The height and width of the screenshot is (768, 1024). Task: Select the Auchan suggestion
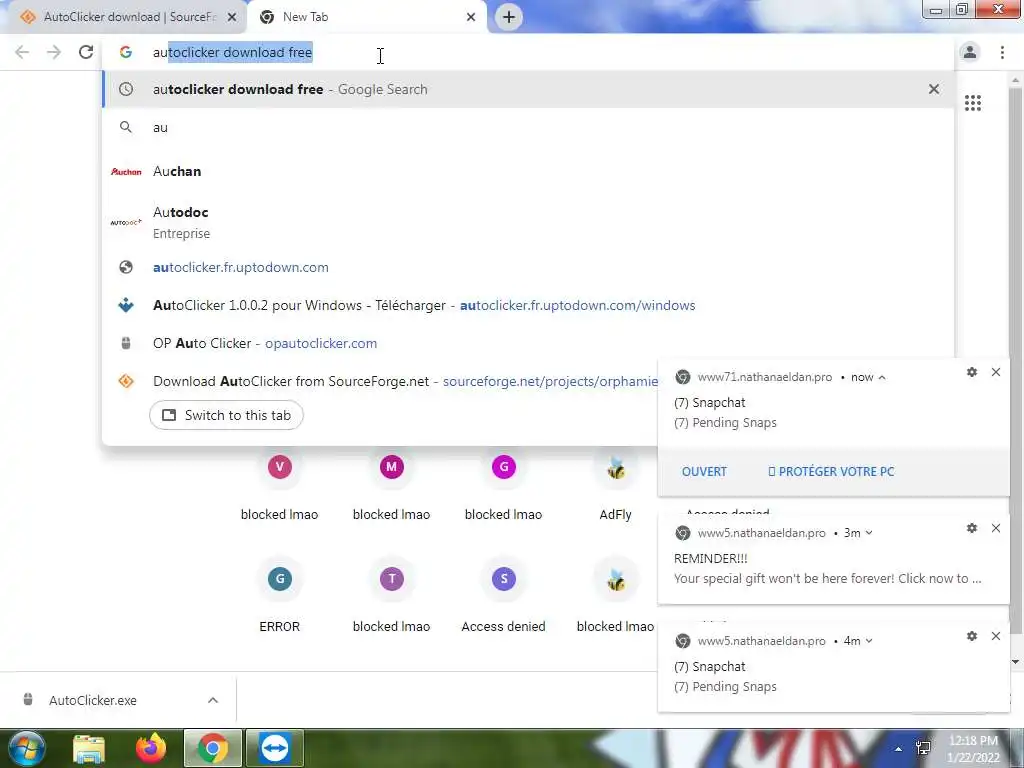click(x=528, y=171)
